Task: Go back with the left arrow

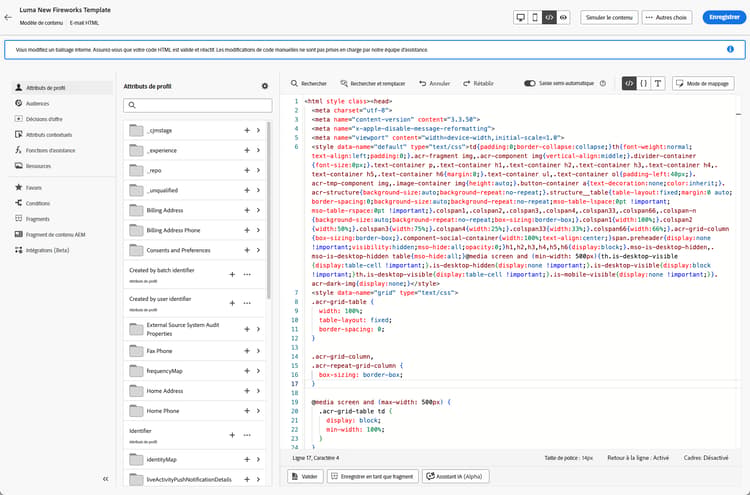Action: (8, 17)
